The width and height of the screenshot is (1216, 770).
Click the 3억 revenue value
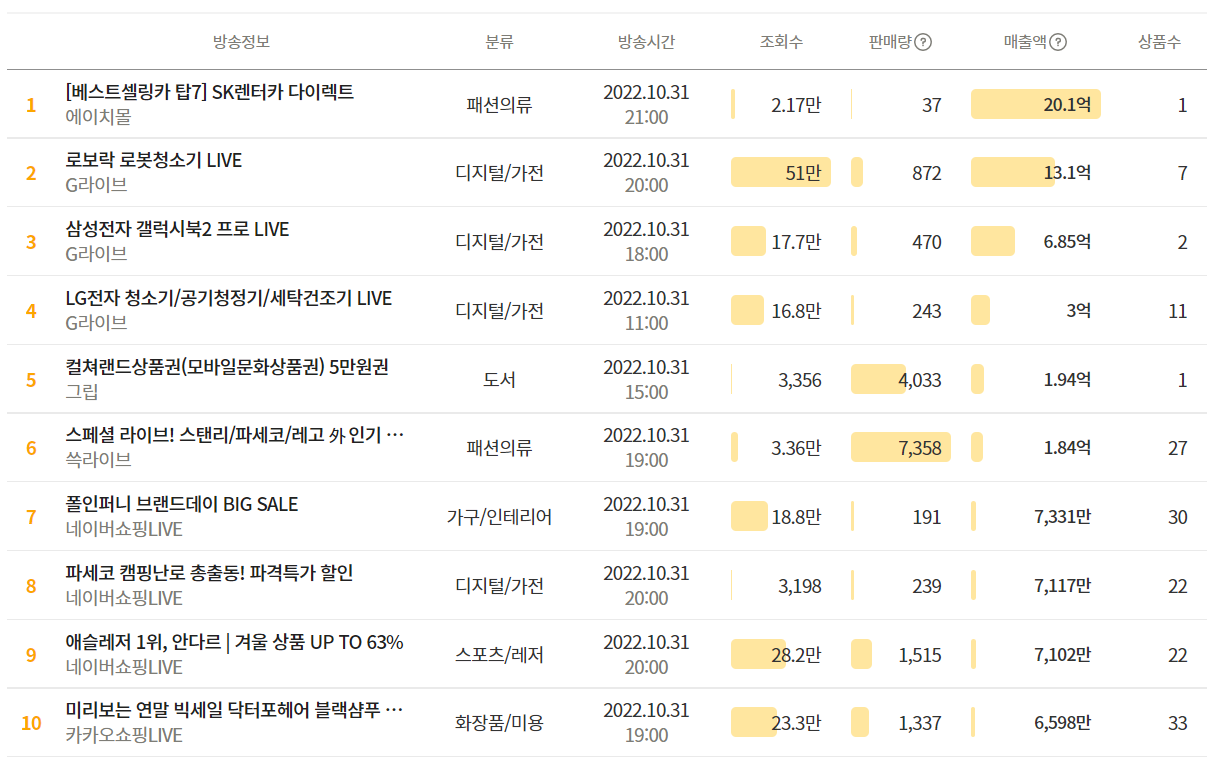click(x=1078, y=310)
